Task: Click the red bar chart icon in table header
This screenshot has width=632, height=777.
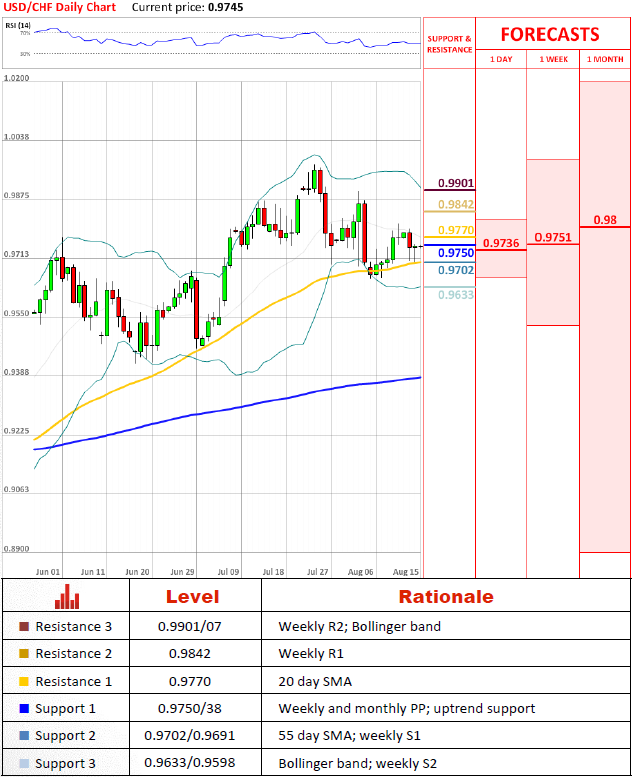Action: tap(67, 597)
